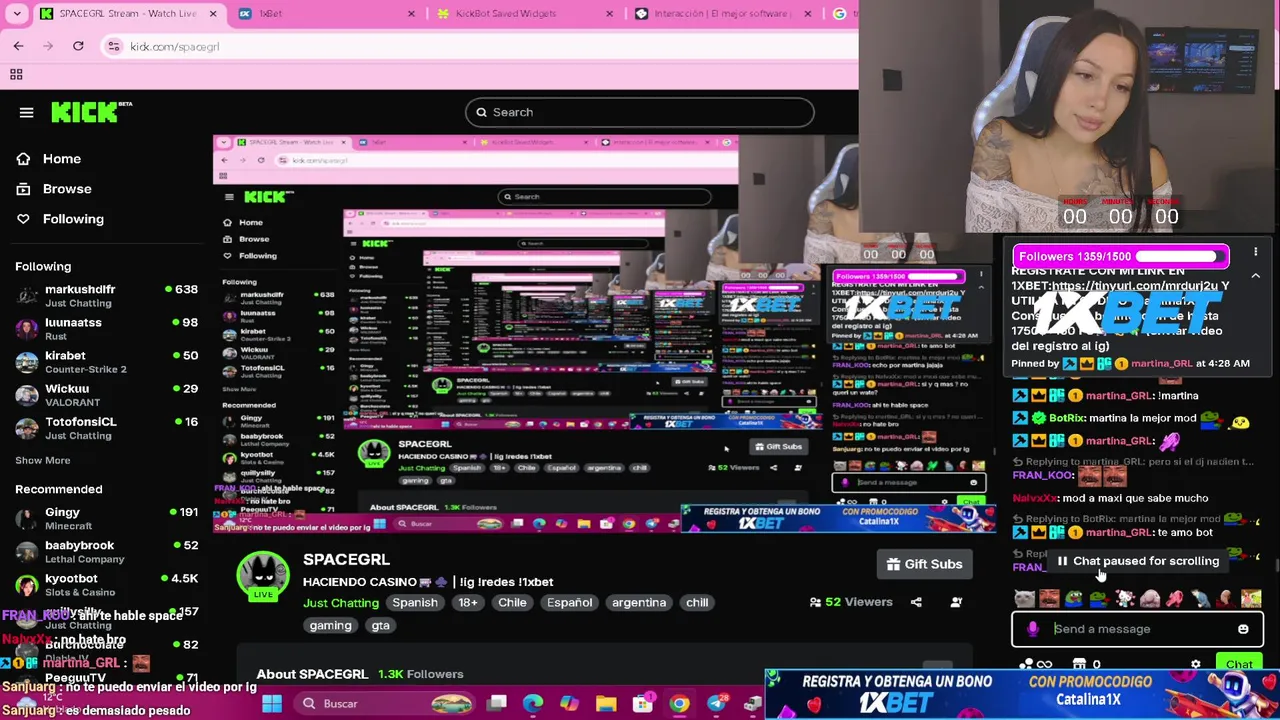Focus the Kick Search field
The height and width of the screenshot is (720, 1280).
click(640, 112)
